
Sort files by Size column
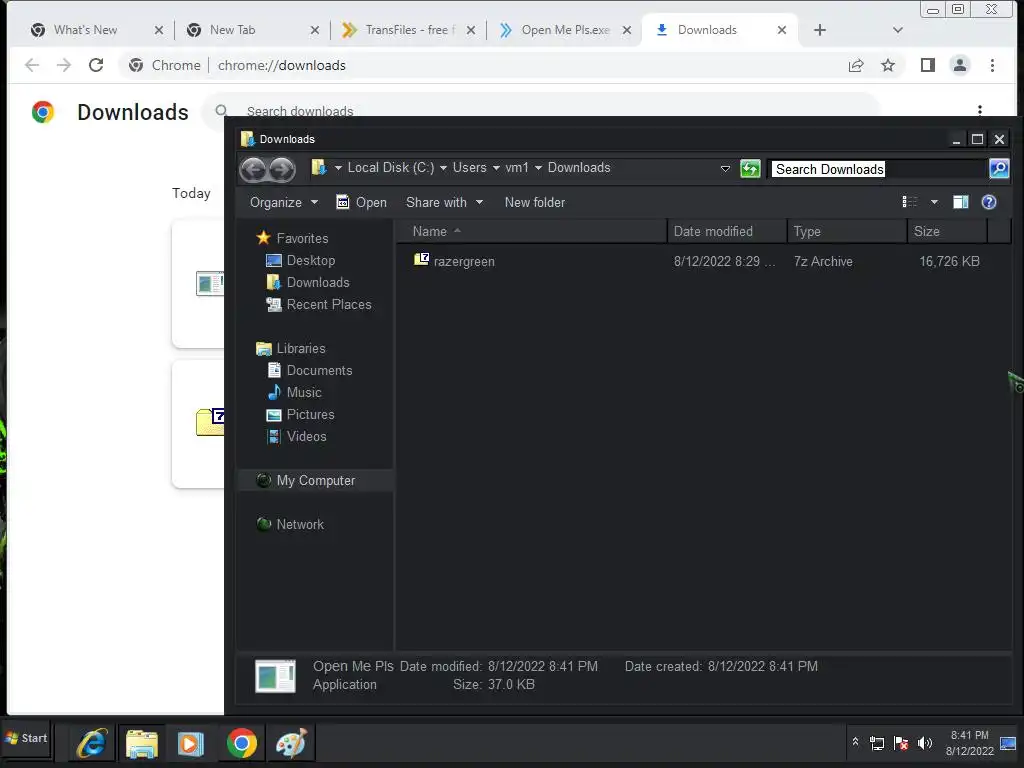click(947, 231)
